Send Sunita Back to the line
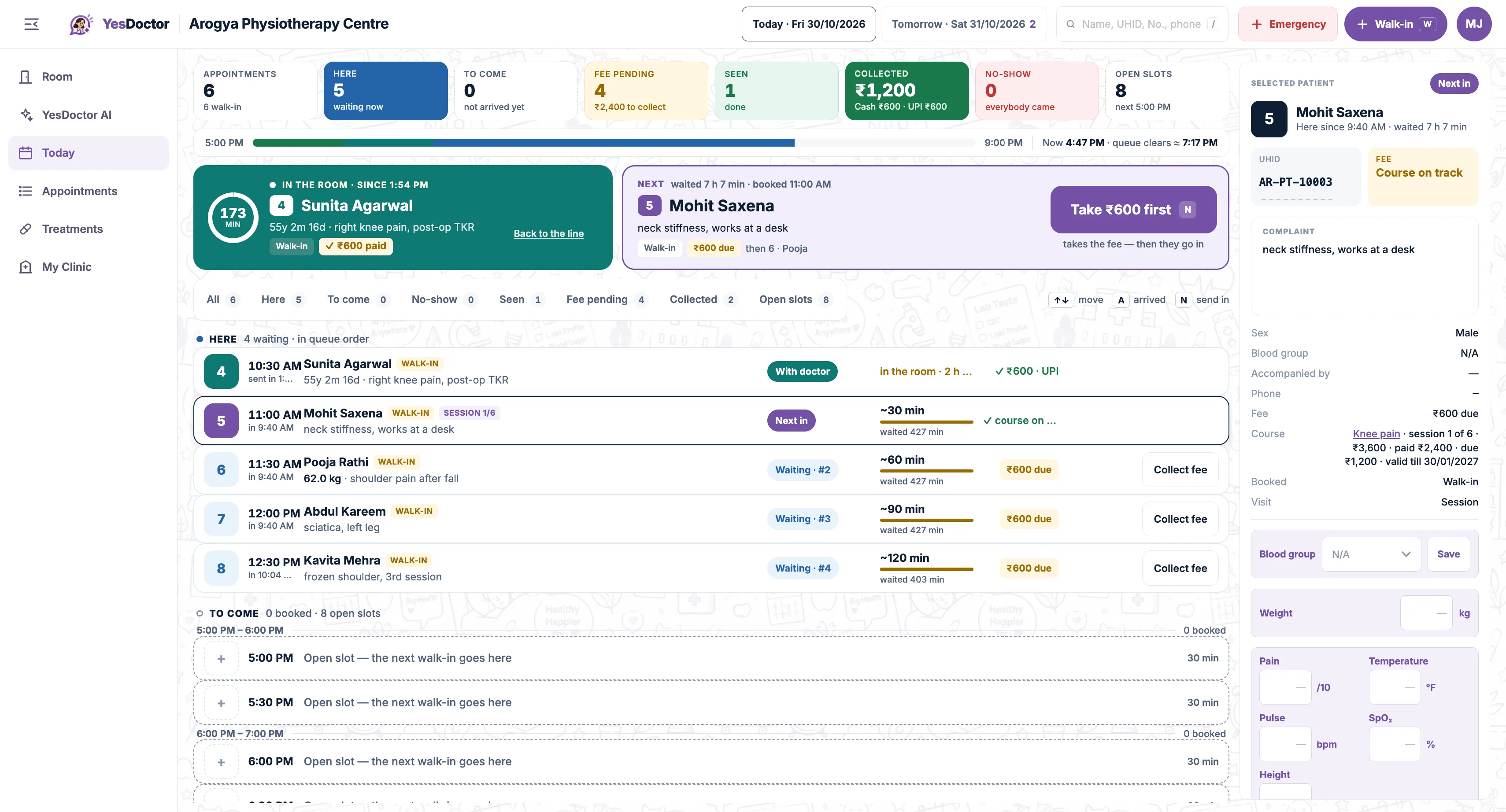The height and width of the screenshot is (812, 1506). [548, 233]
